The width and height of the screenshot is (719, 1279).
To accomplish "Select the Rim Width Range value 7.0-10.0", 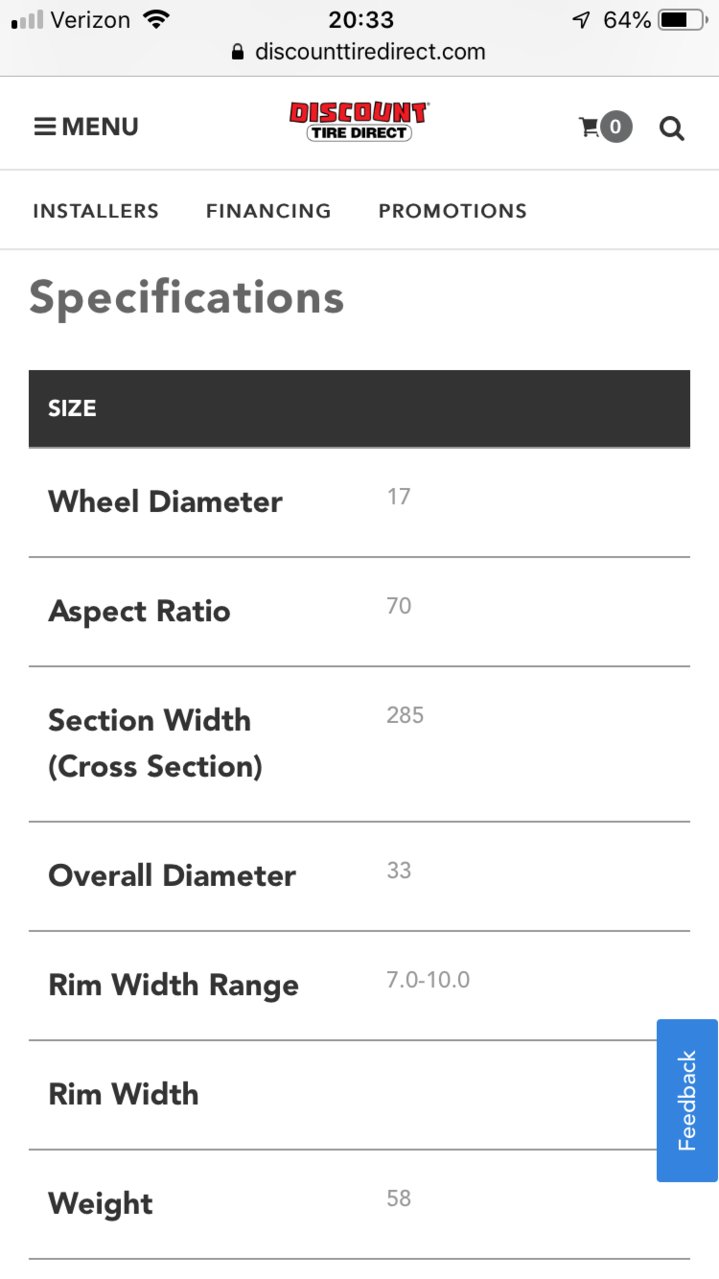I will tap(428, 980).
